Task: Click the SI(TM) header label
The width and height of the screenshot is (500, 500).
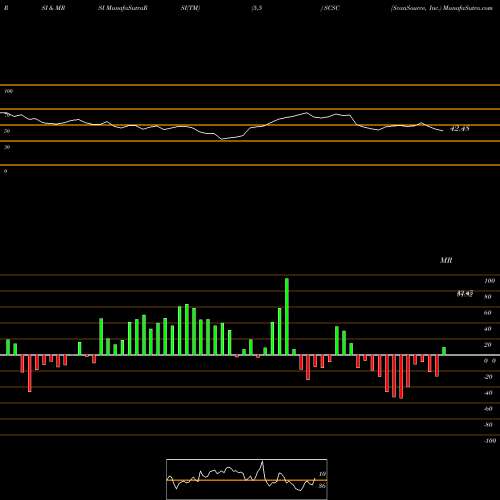Action: [191, 8]
